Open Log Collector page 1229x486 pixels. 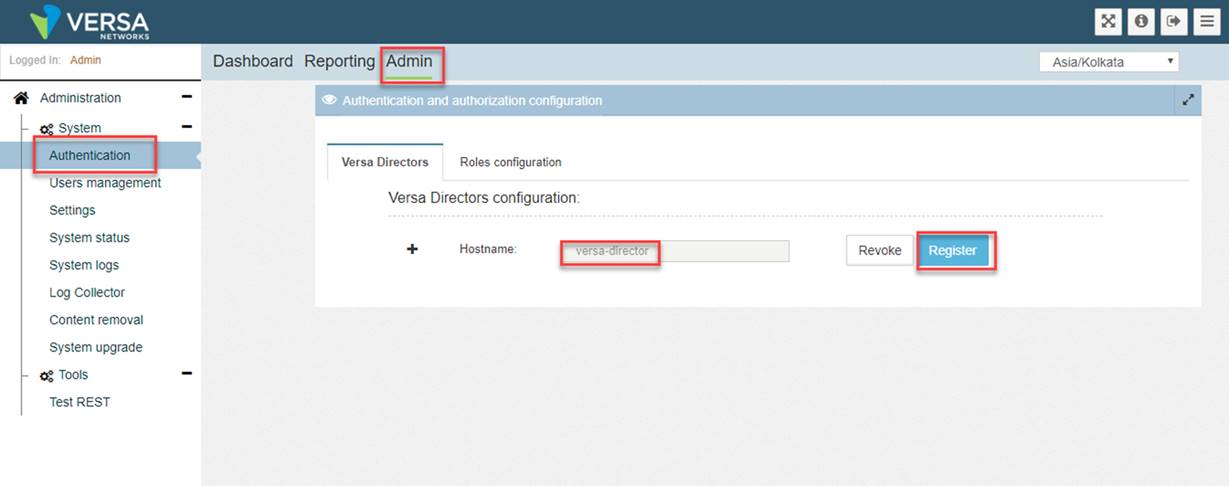tap(87, 293)
